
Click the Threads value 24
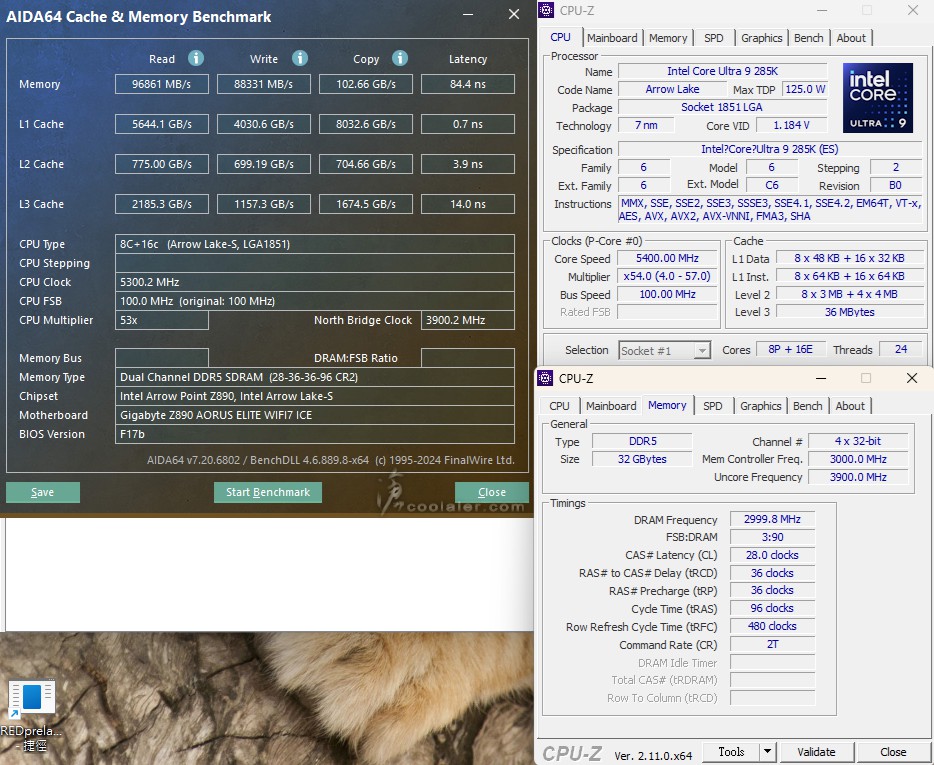click(901, 349)
